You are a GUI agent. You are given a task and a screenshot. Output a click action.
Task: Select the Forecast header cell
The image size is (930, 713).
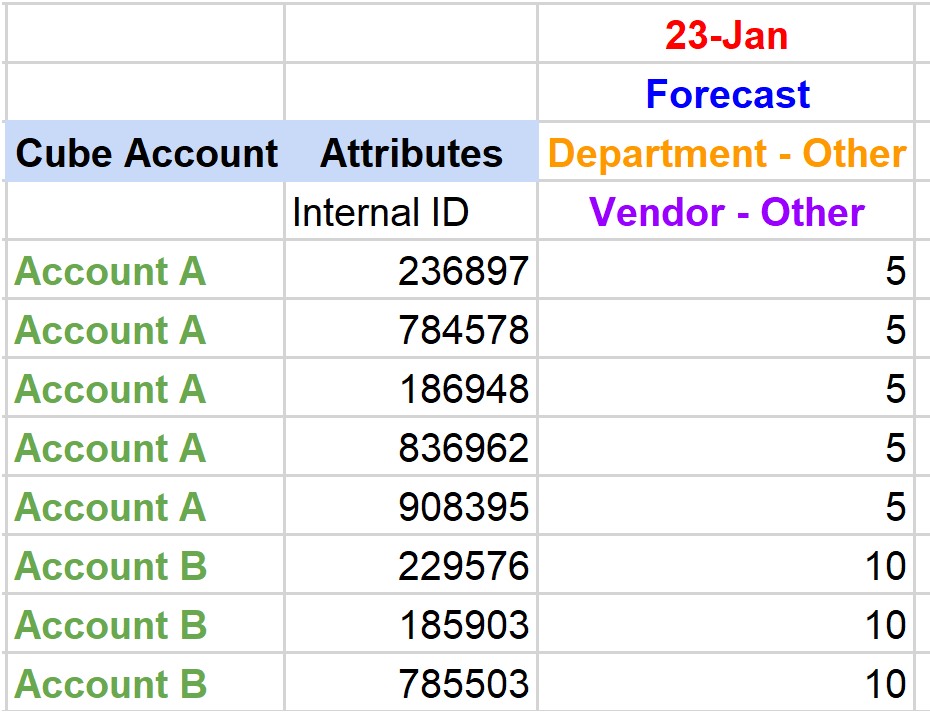[x=725, y=93]
